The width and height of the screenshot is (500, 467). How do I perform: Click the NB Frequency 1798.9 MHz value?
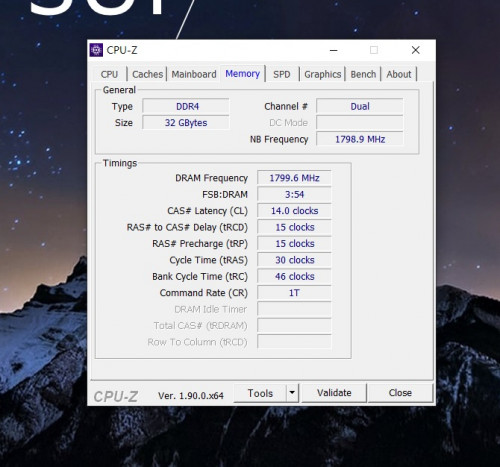click(x=360, y=139)
